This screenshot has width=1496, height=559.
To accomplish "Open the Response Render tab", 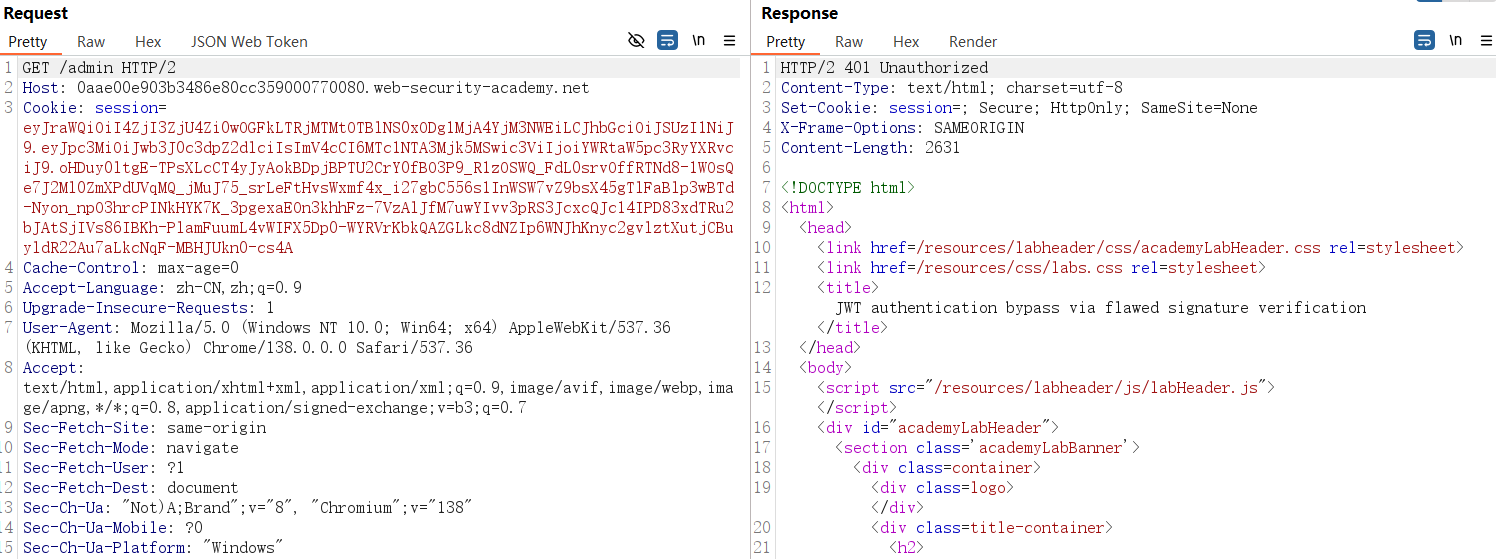I will click(973, 42).
